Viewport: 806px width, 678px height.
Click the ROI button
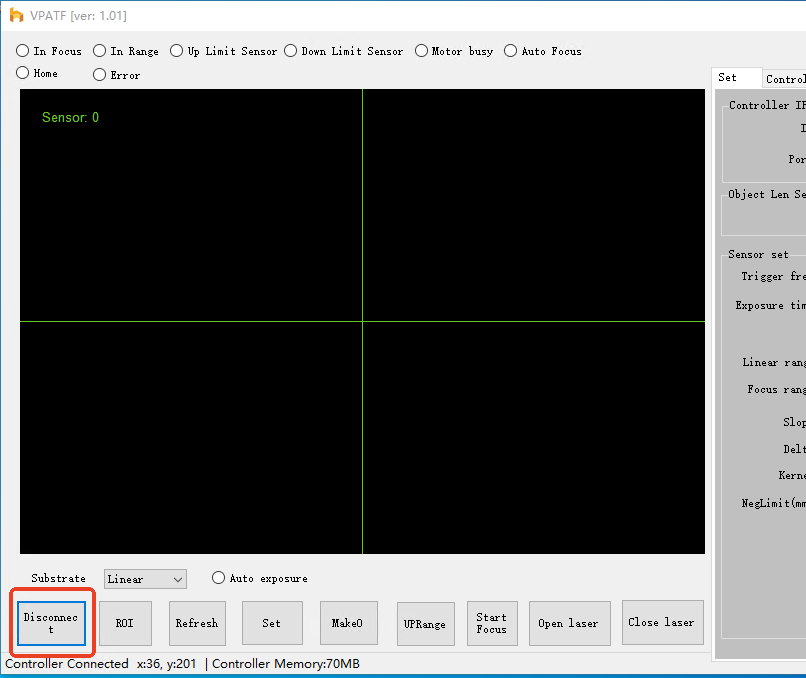pyautogui.click(x=125, y=623)
